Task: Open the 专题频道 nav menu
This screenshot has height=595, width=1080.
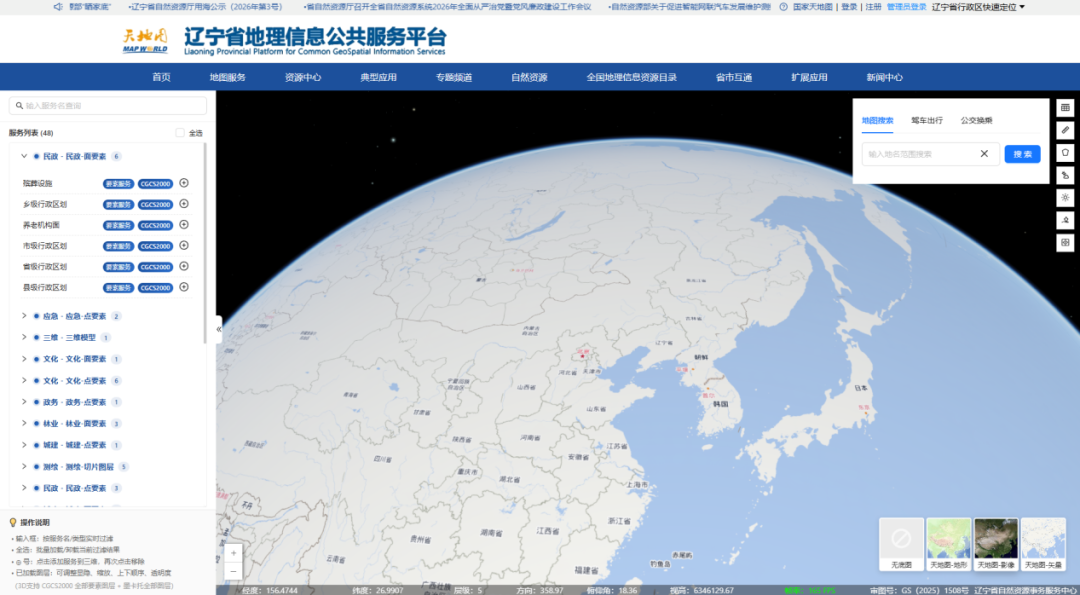Action: [454, 77]
